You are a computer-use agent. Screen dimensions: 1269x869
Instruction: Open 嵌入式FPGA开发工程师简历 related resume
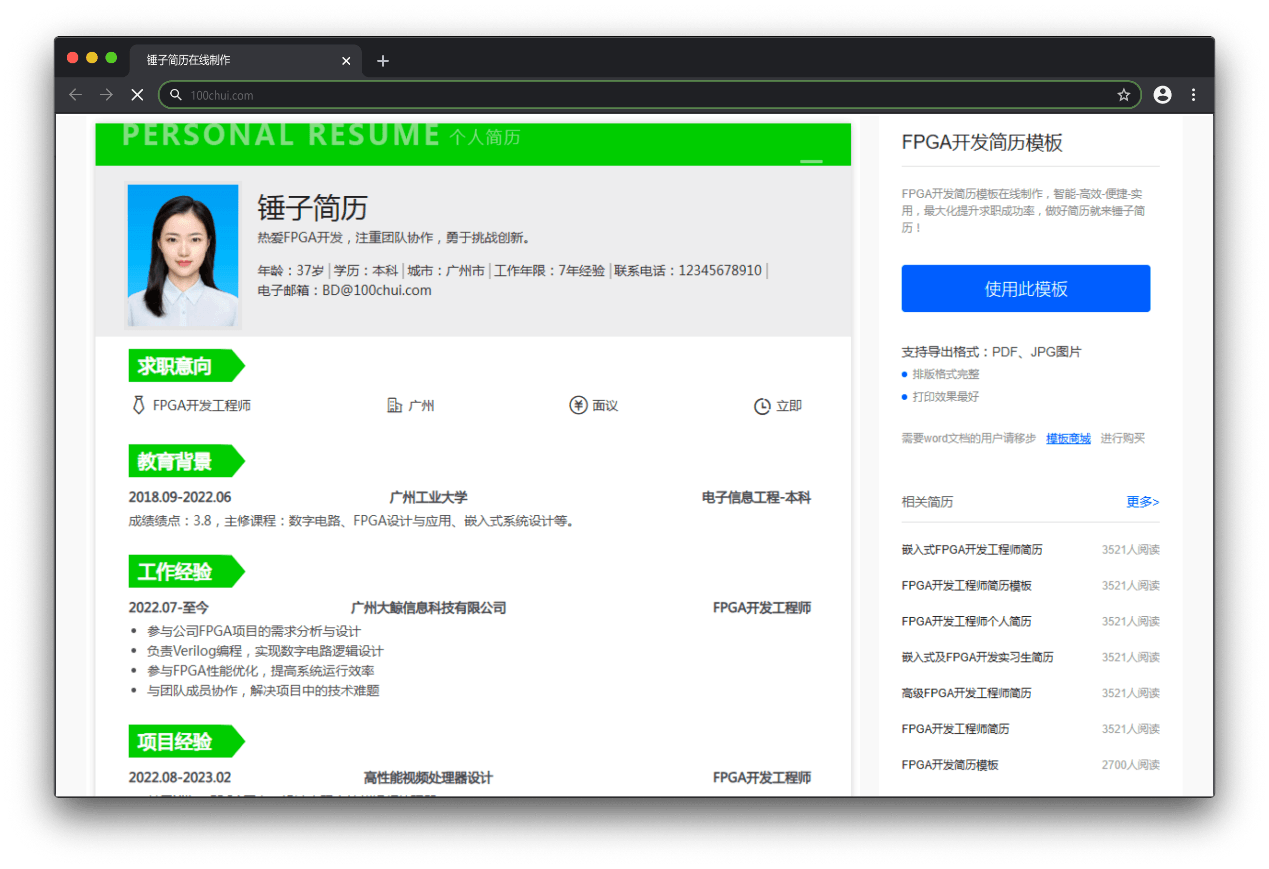[971, 550]
